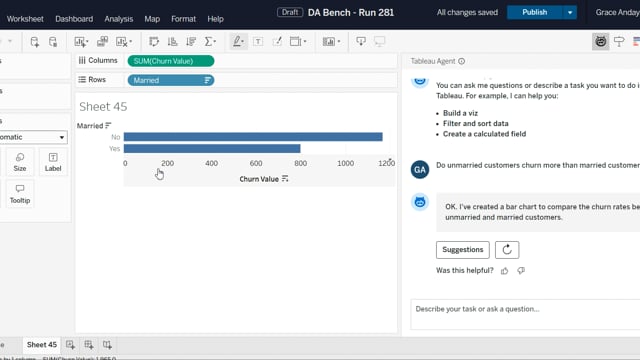Open dropdown arrow beside fit view icon
This screenshot has width=640, height=360.
(305, 42)
